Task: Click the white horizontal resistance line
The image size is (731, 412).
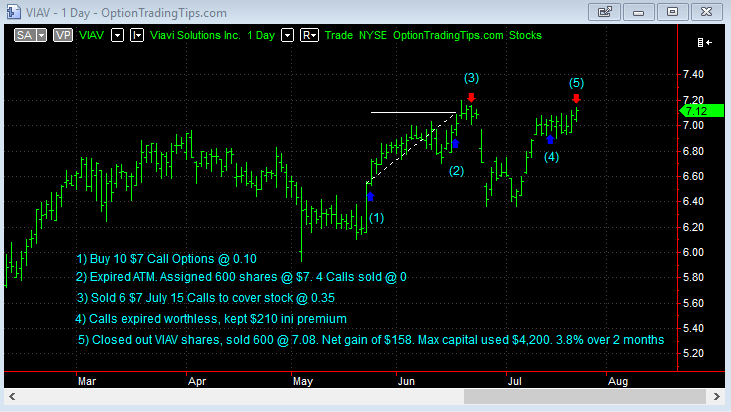Action: [x=413, y=112]
